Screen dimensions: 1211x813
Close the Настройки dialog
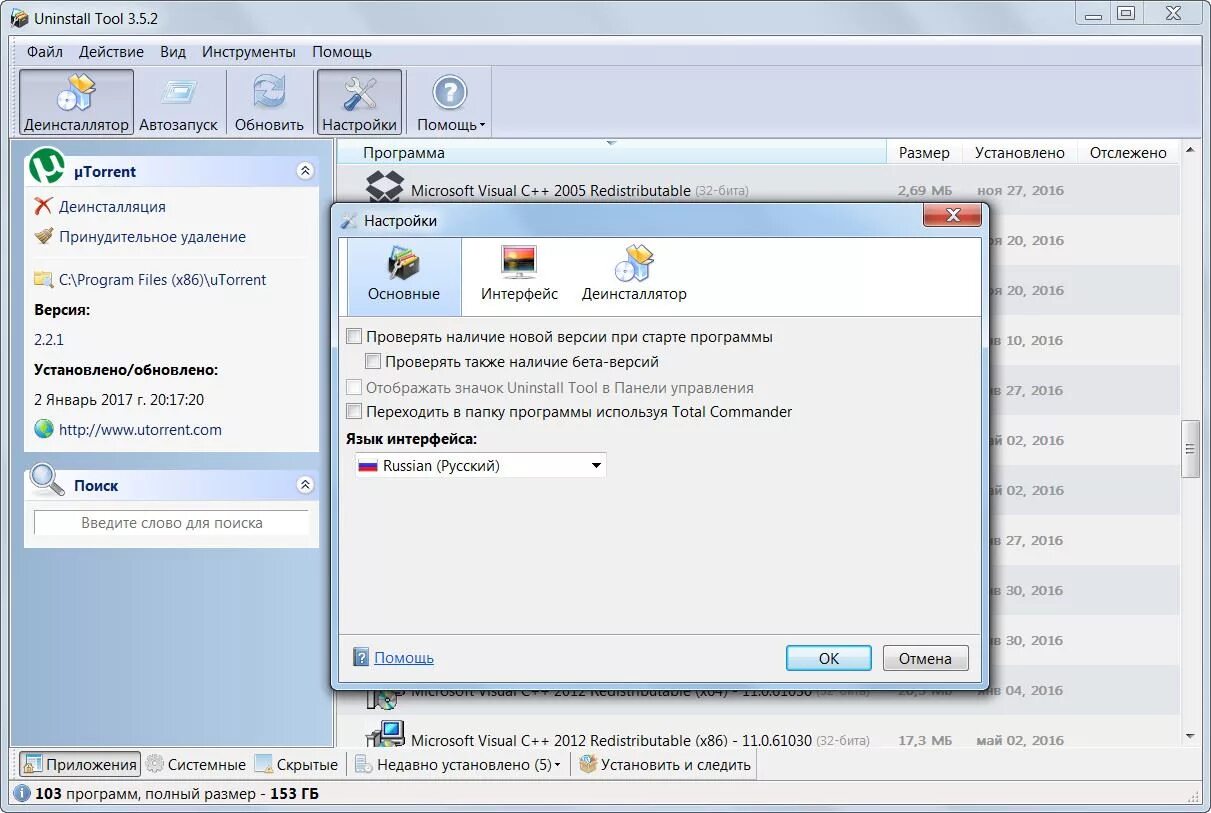tap(951, 216)
